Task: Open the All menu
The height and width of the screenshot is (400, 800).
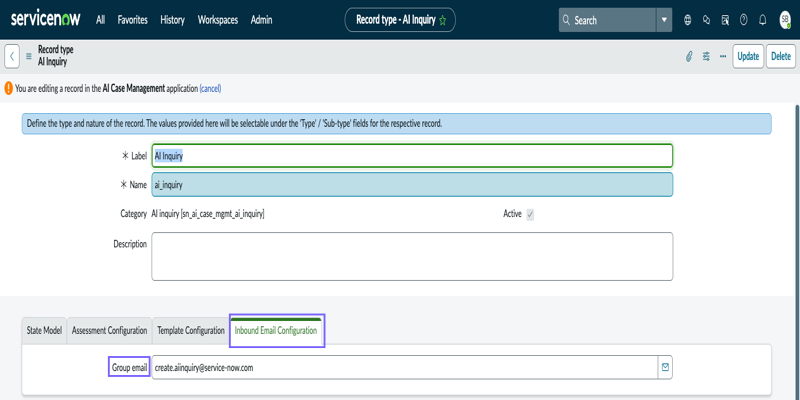Action: (x=101, y=20)
